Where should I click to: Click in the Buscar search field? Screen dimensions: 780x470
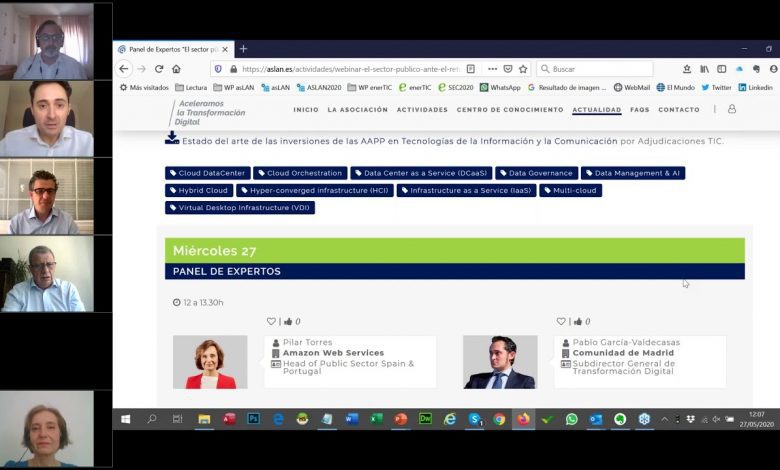595,69
